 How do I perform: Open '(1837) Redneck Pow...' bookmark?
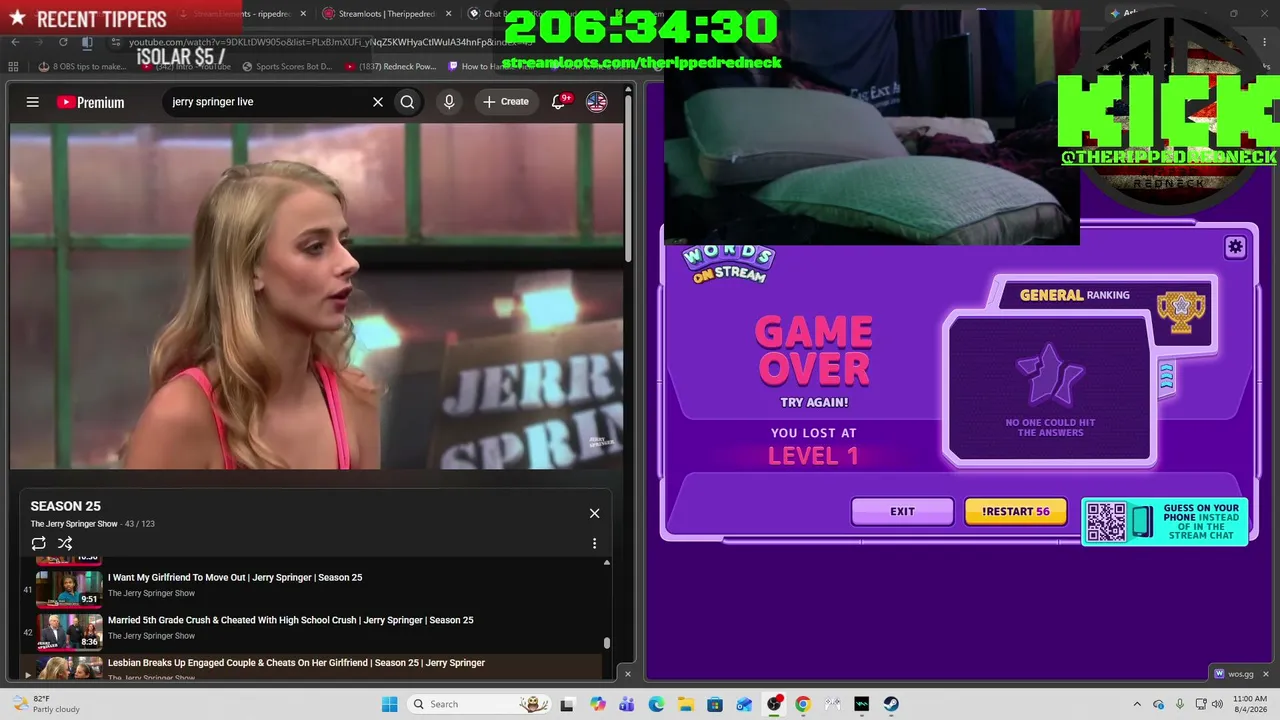[x=390, y=67]
